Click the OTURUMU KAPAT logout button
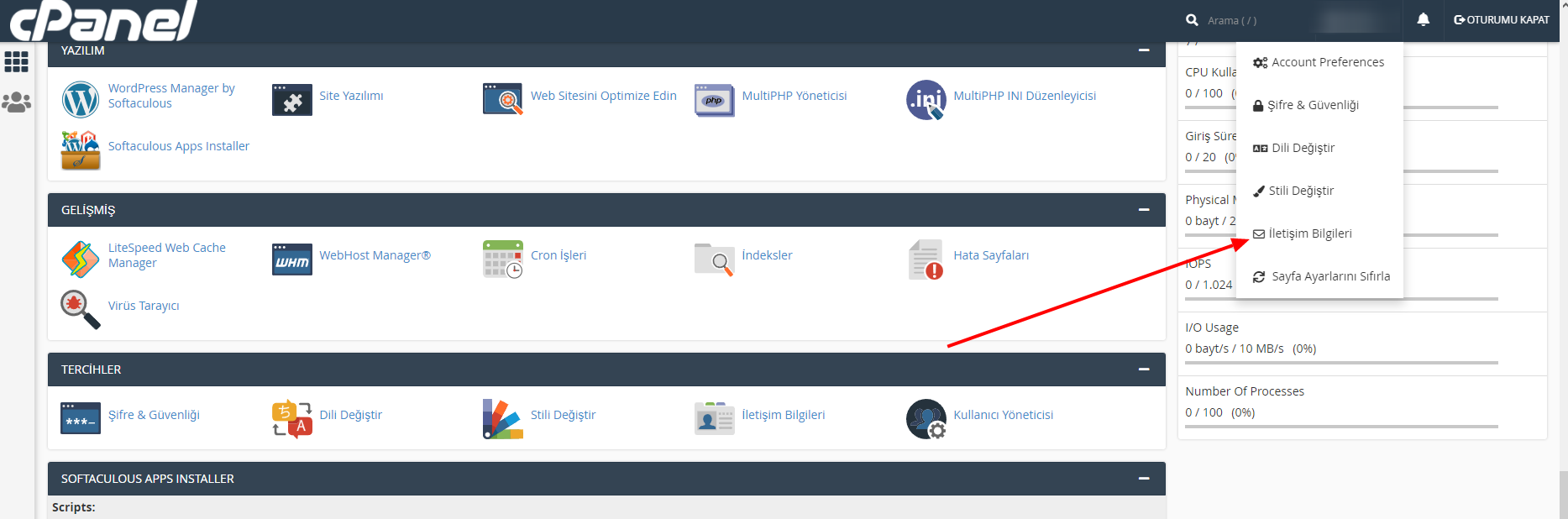The height and width of the screenshot is (519, 1568). pos(1502,19)
